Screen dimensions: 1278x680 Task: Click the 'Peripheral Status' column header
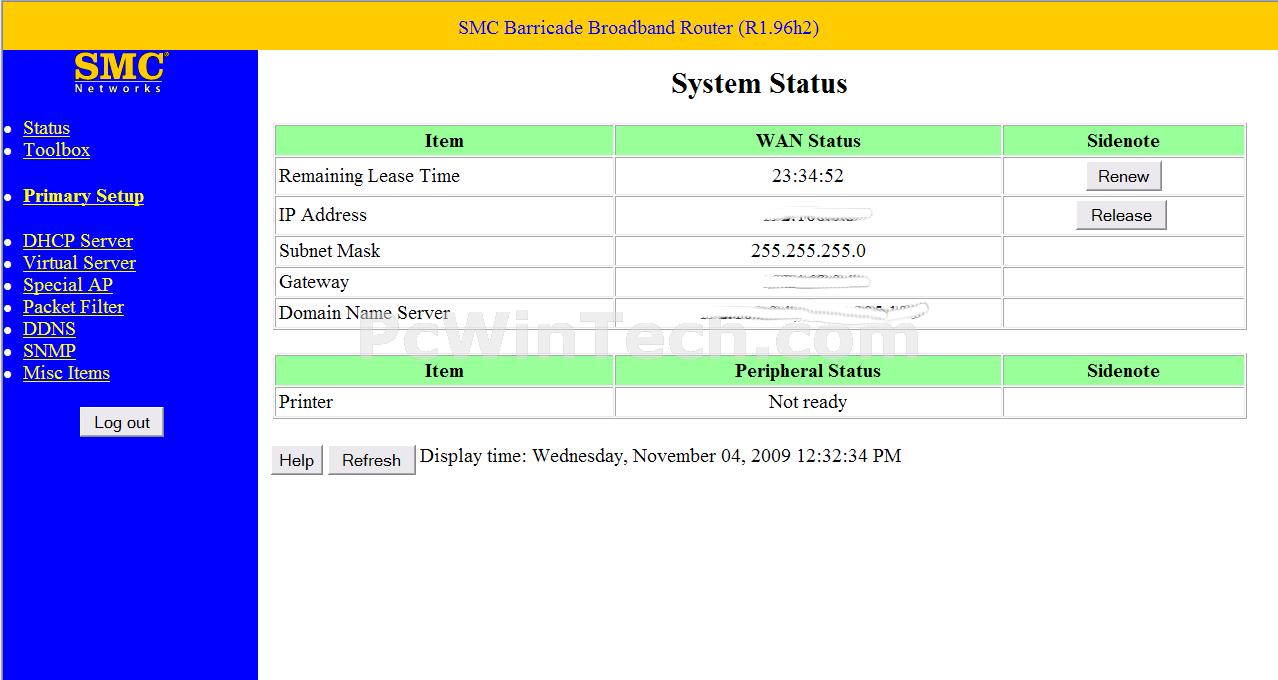pos(808,371)
